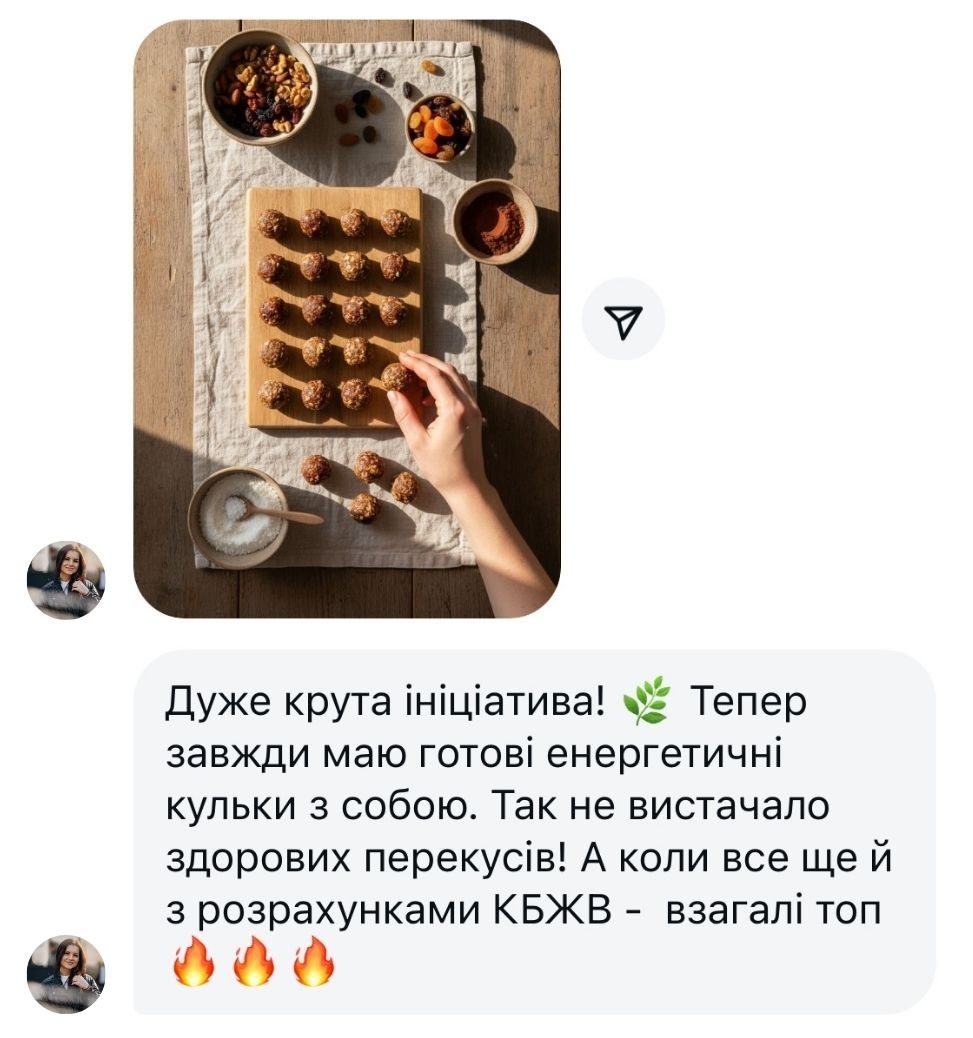Tap the paper-plane forward icon beside the photo

(x=623, y=319)
